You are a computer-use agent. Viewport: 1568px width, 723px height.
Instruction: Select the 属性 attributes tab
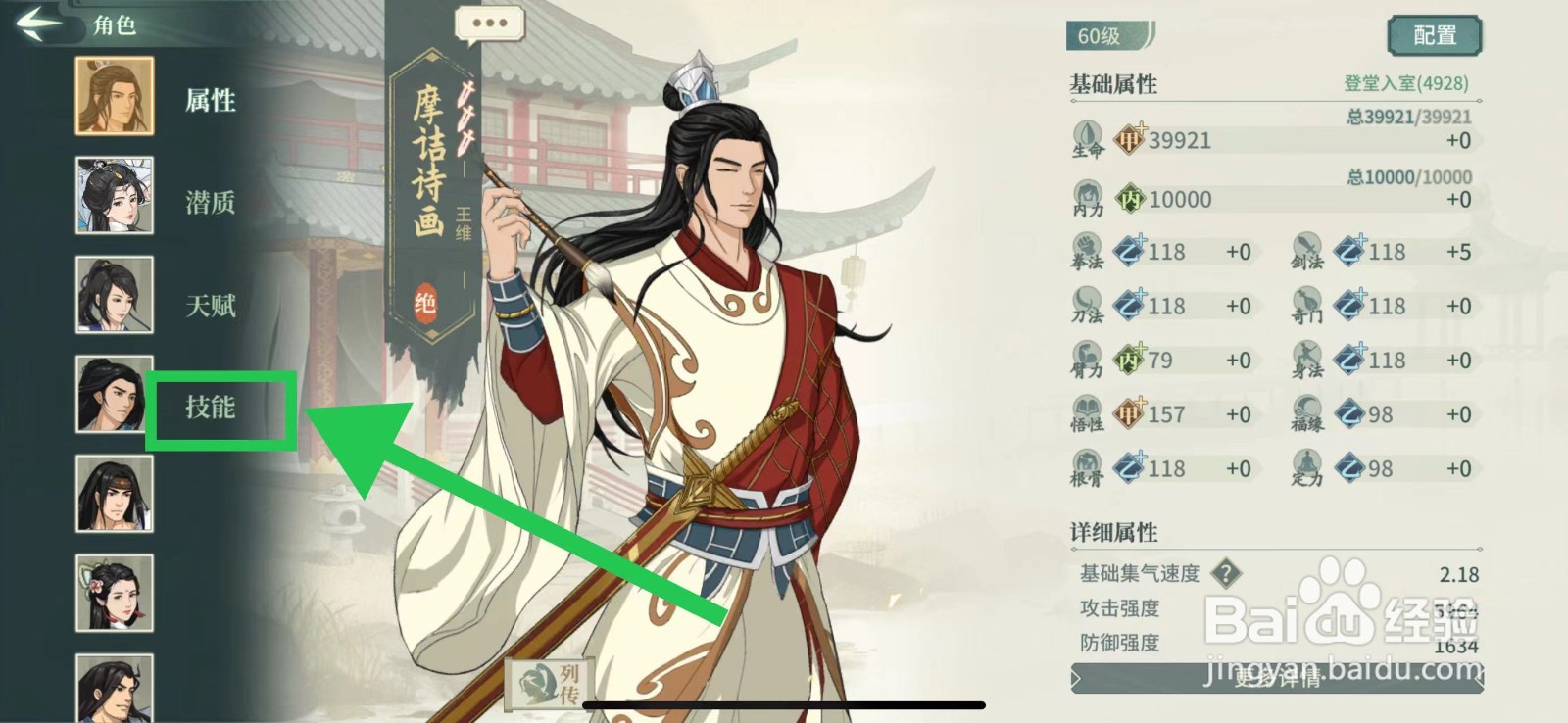click(x=211, y=100)
